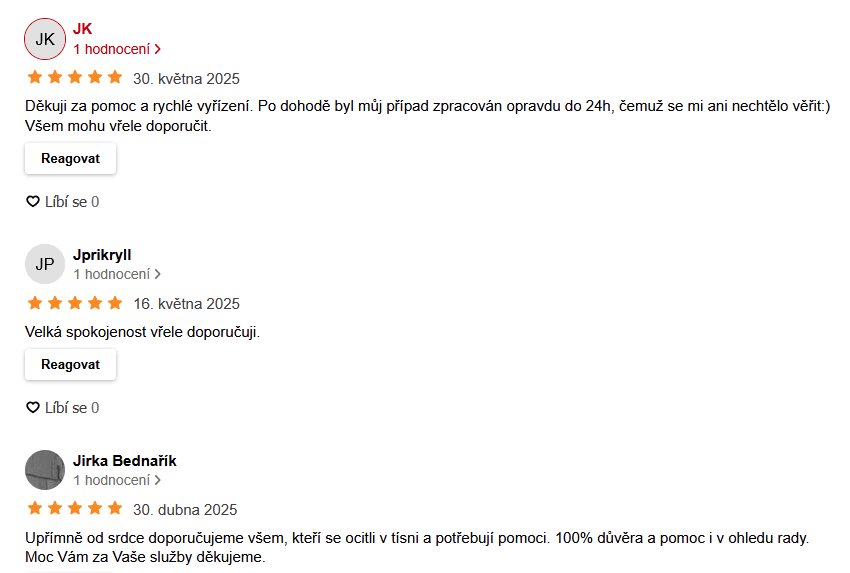Screen dimensions: 850x573
Task: Open the Jirka Bednařík username link
Action: pyautogui.click(x=125, y=461)
